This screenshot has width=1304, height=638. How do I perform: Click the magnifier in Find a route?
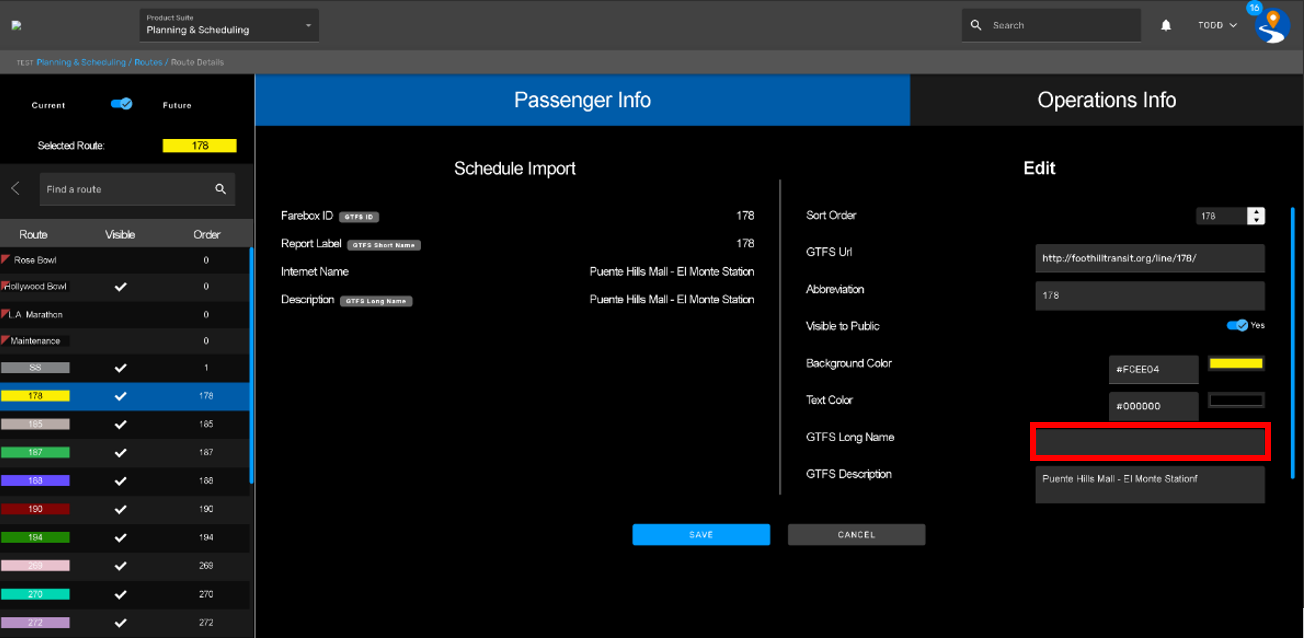221,189
